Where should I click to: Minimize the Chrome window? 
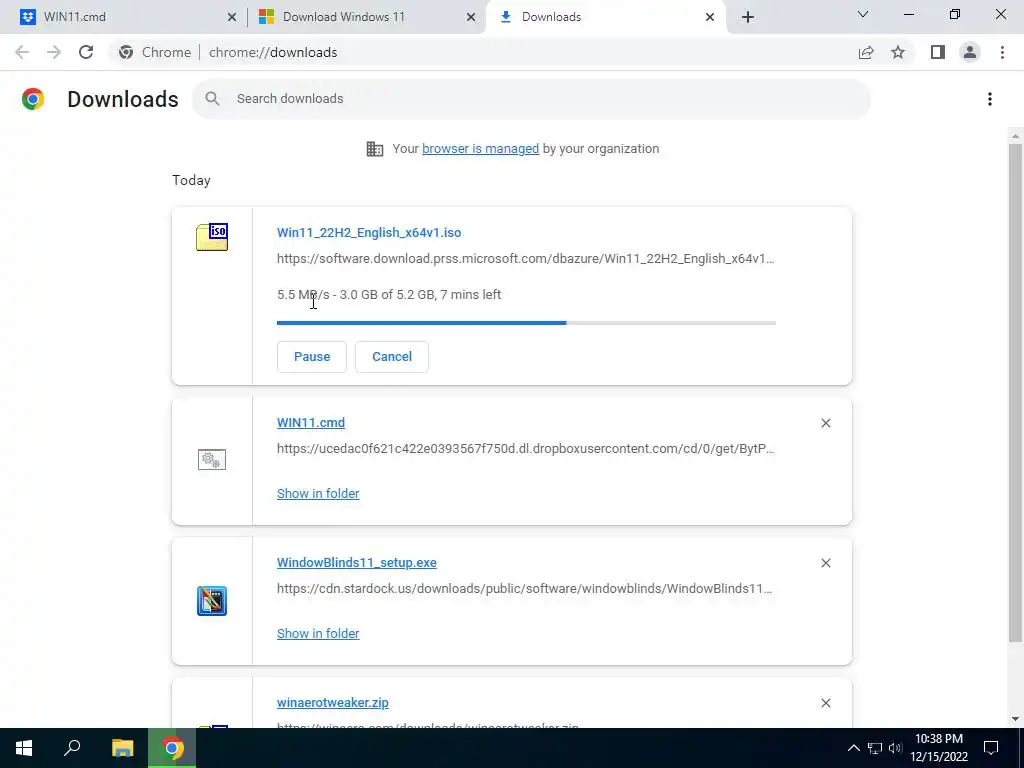coord(908,14)
